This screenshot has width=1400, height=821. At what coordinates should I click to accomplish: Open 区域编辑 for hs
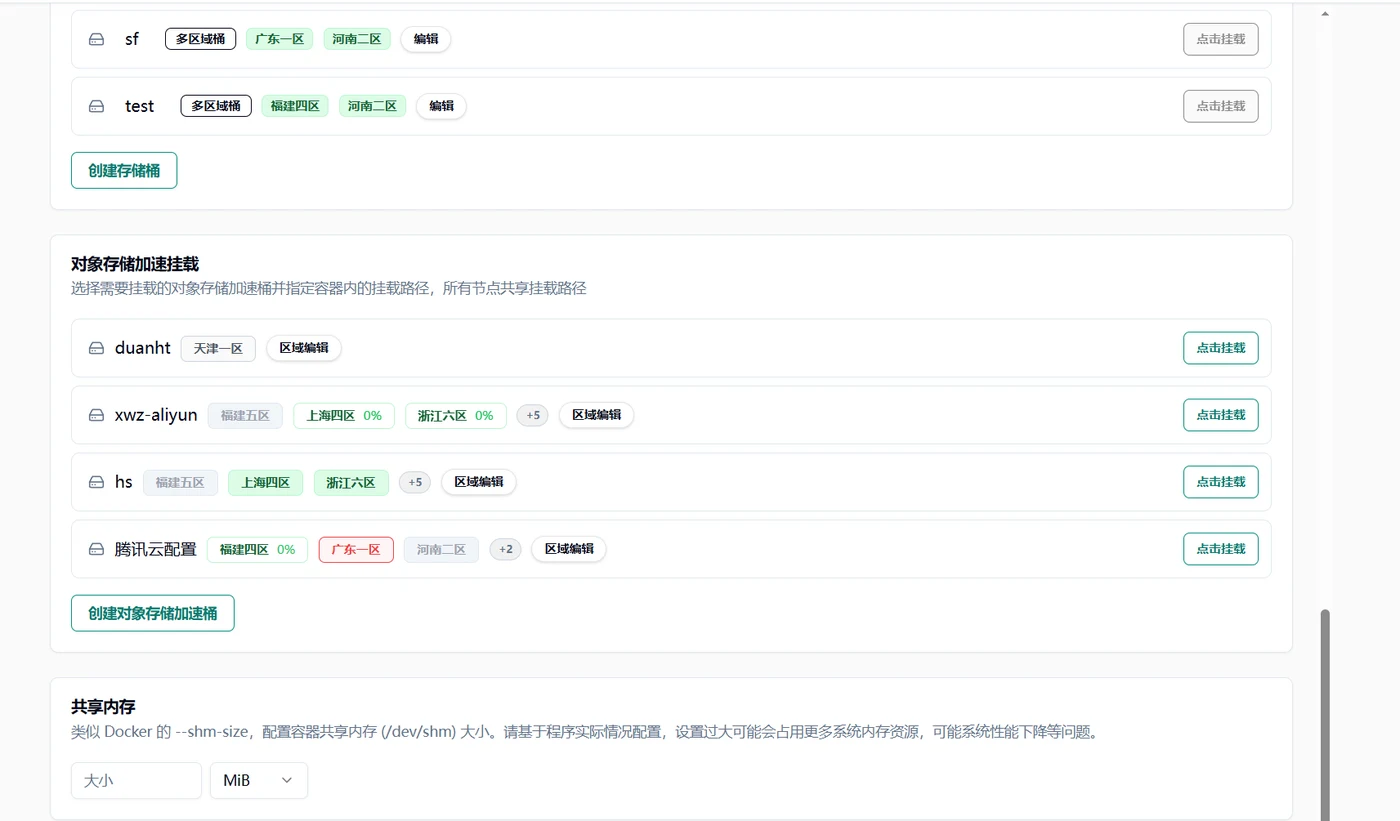click(x=479, y=482)
